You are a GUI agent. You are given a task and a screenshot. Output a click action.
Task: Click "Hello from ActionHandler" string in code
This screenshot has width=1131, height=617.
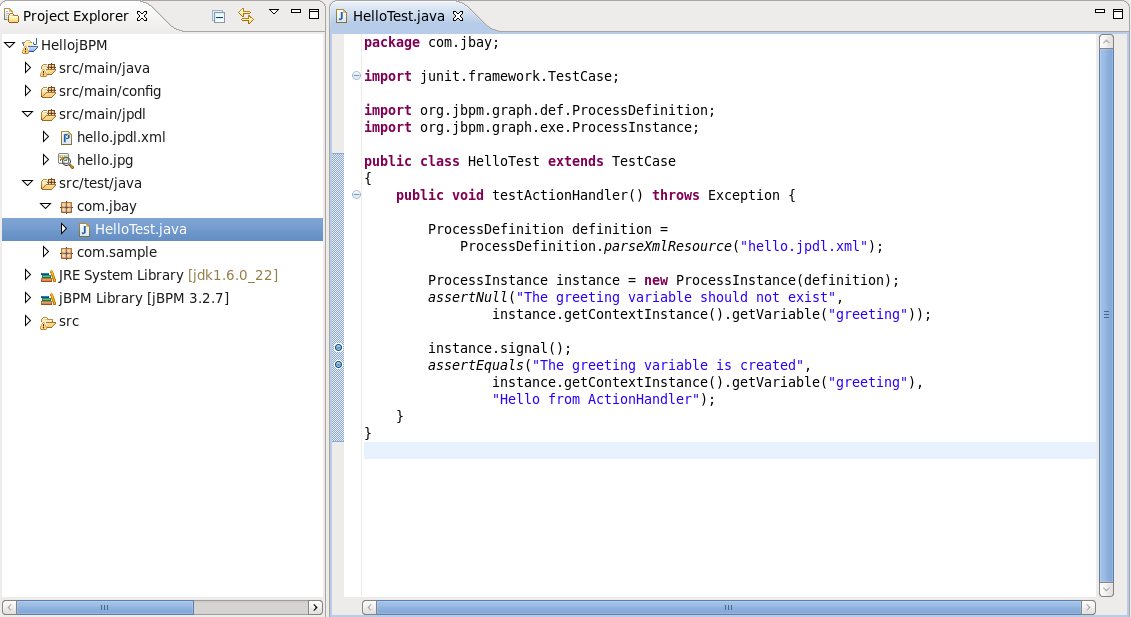click(596, 399)
